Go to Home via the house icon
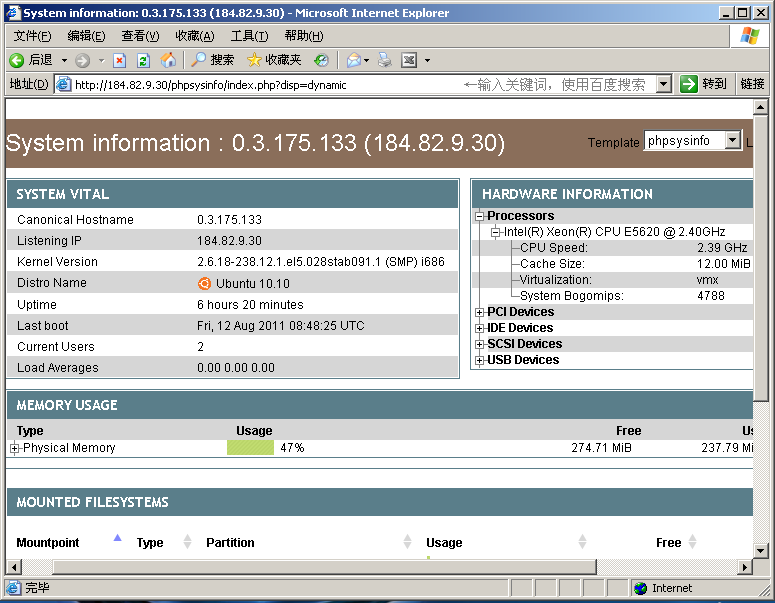775x603 pixels. (168, 60)
